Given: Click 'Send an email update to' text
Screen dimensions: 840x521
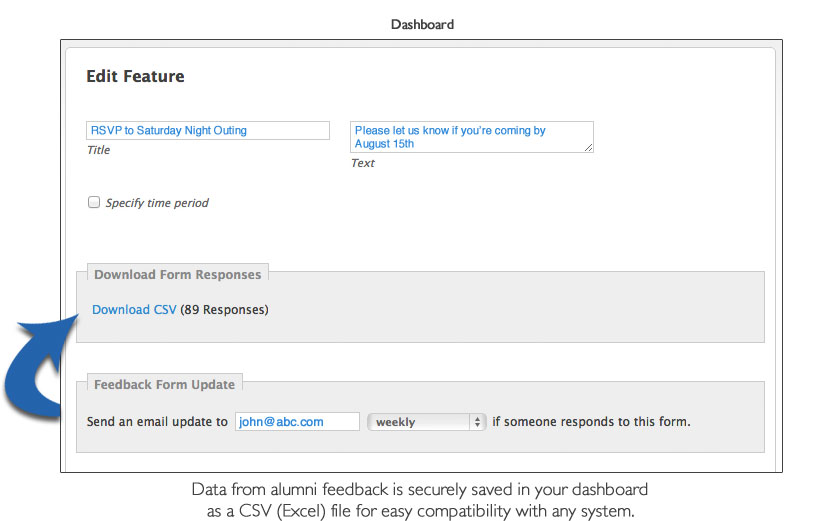Looking at the screenshot, I should tap(157, 422).
